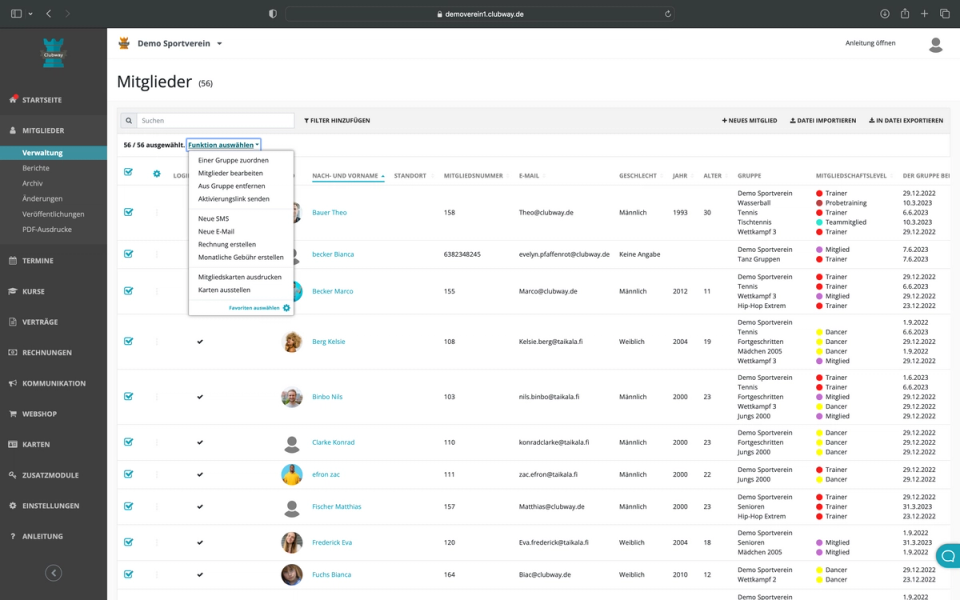Select Einer Gruppe zuordnen from menu
Image resolution: width=960 pixels, height=600 pixels.
(233, 160)
